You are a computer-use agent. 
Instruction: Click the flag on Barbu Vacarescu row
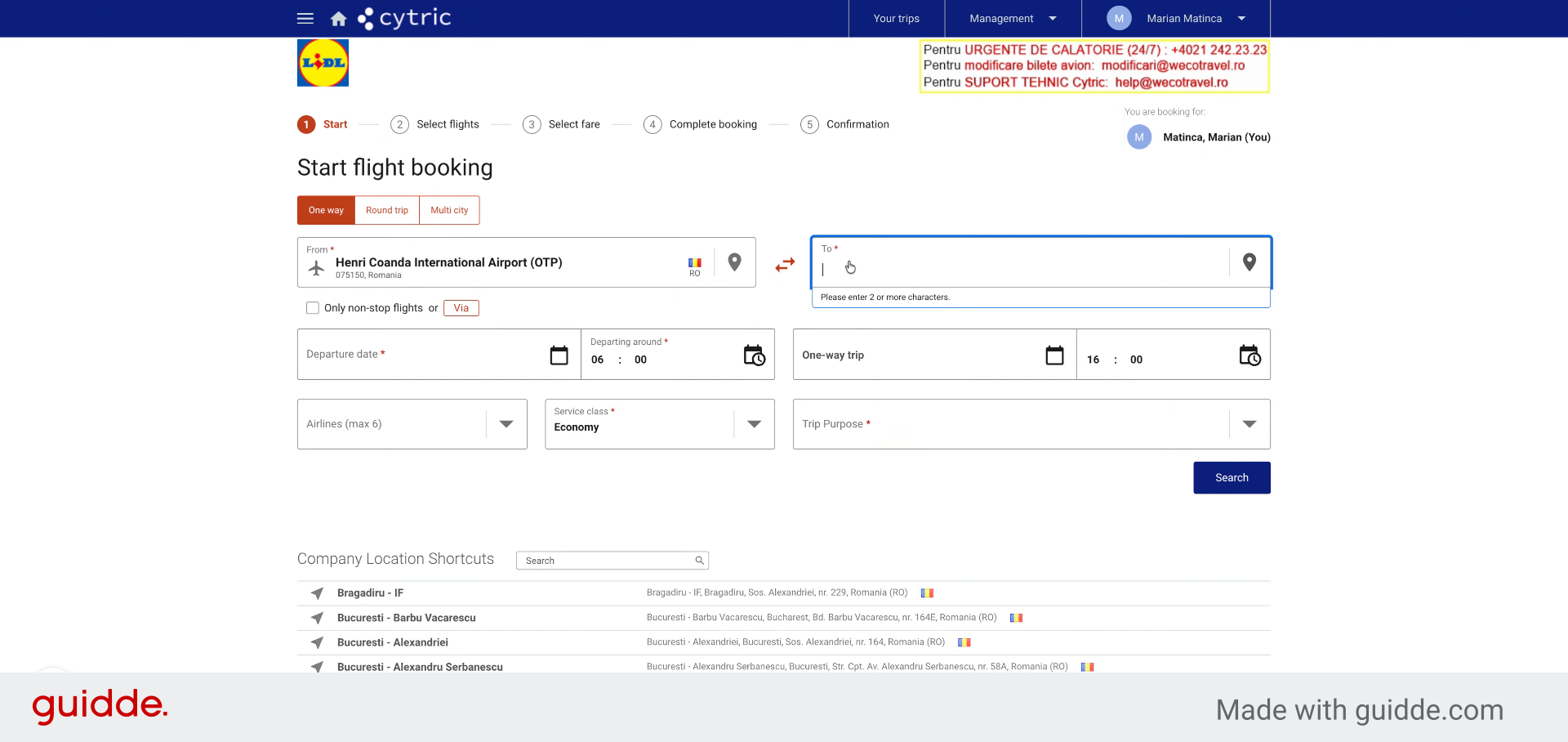click(1016, 618)
